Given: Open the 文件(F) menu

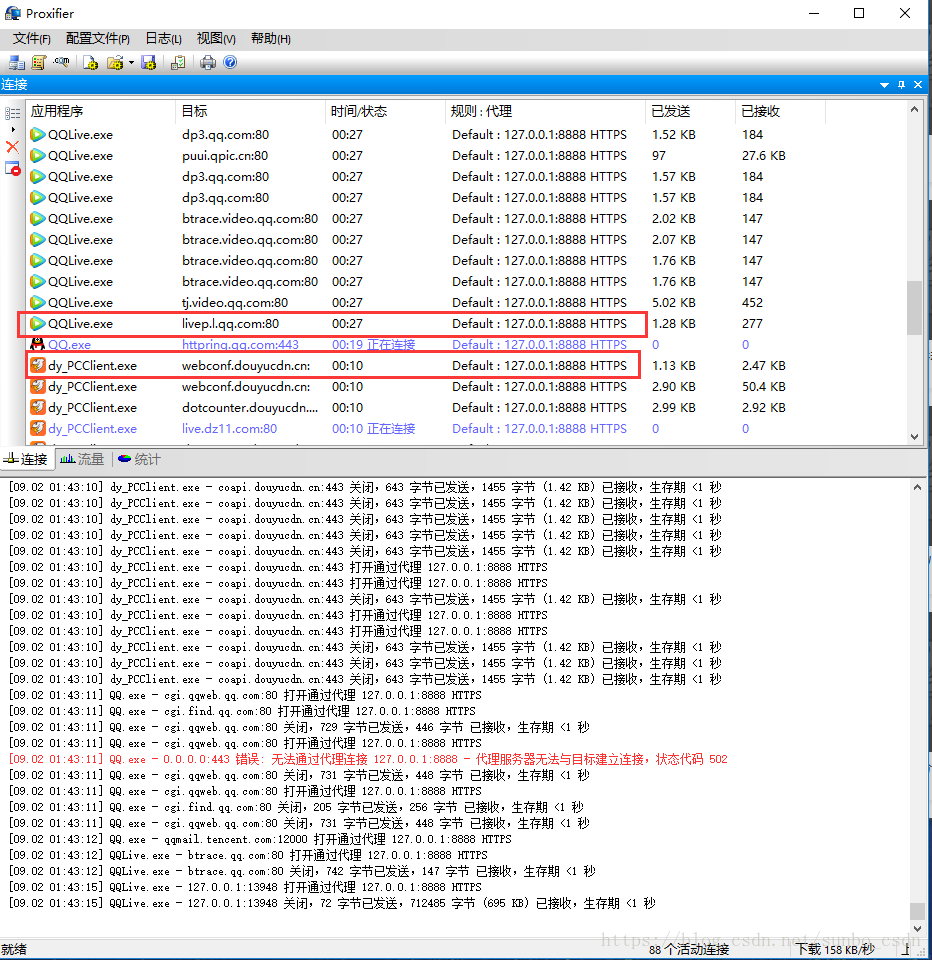Looking at the screenshot, I should tap(32, 39).
